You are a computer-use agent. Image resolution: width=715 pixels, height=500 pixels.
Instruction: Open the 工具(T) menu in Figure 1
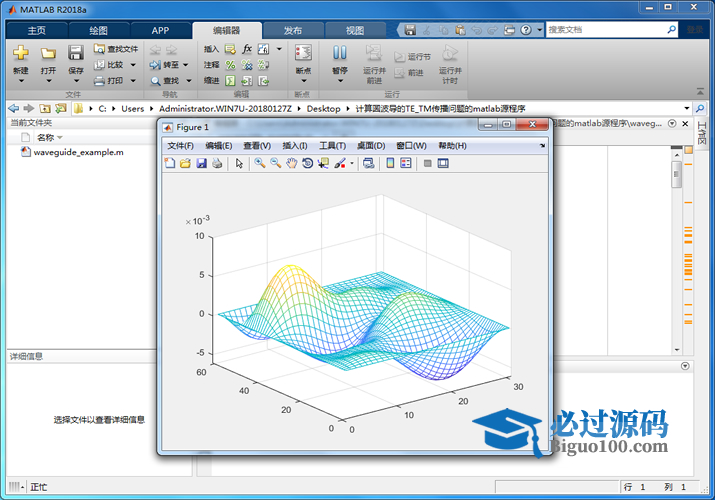pos(332,146)
